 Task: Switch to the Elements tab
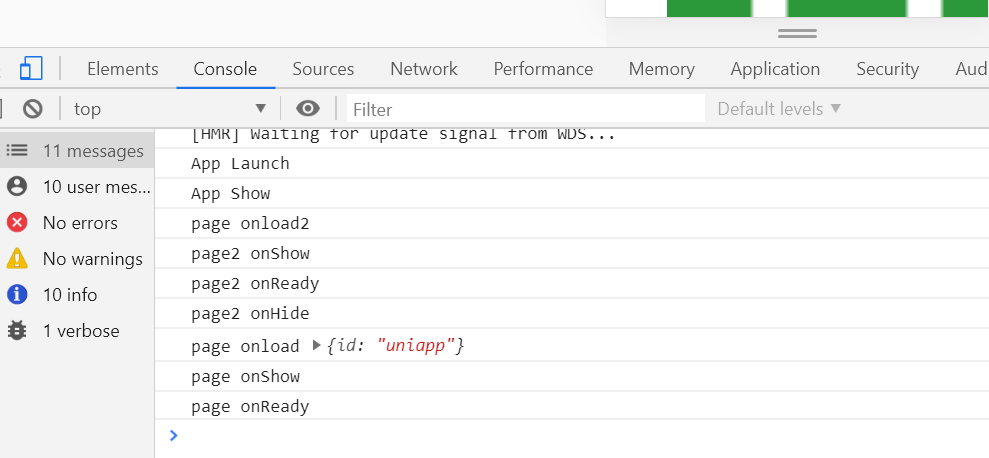point(122,69)
